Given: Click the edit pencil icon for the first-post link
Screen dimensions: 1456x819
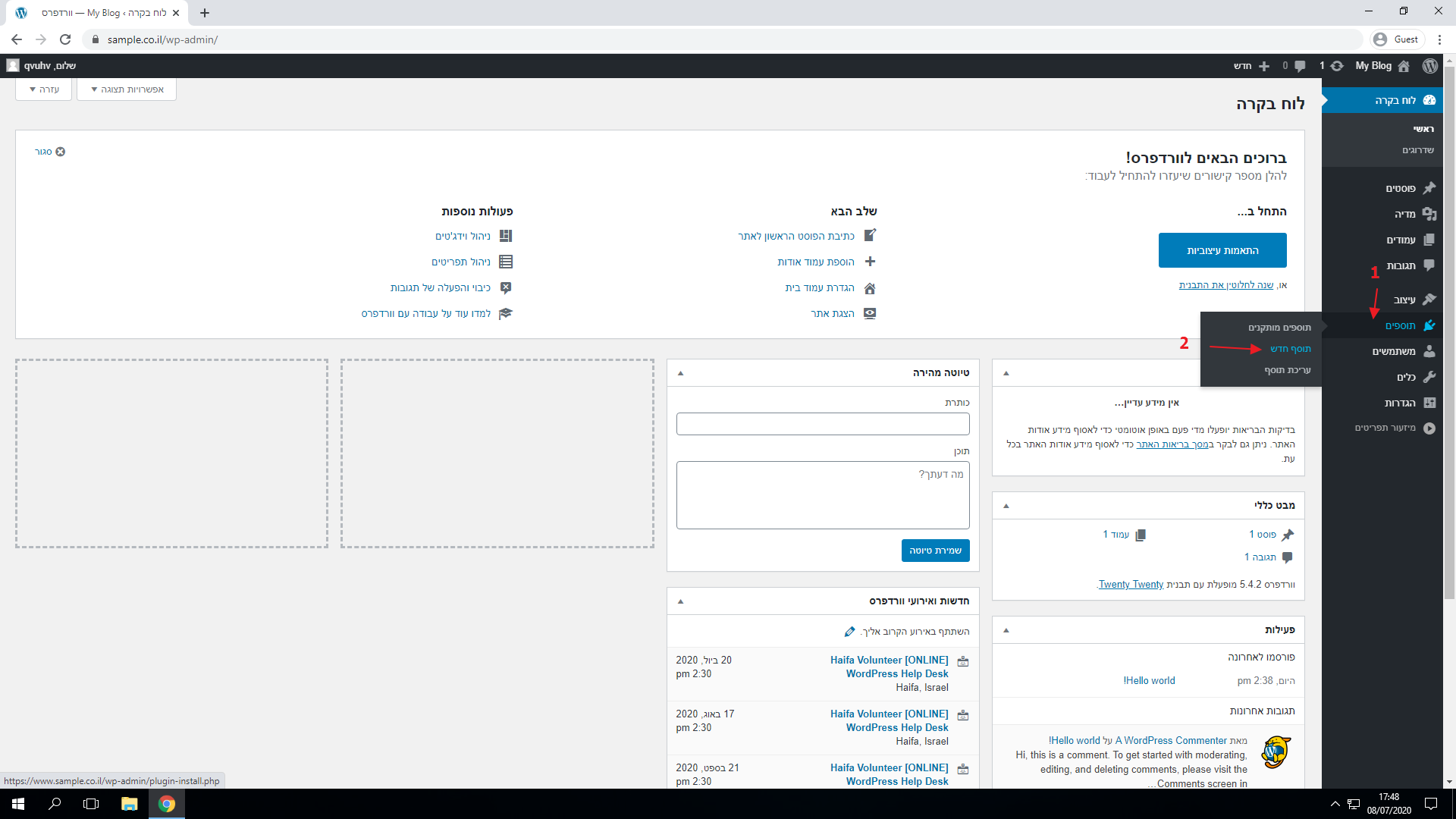Looking at the screenshot, I should click(871, 235).
